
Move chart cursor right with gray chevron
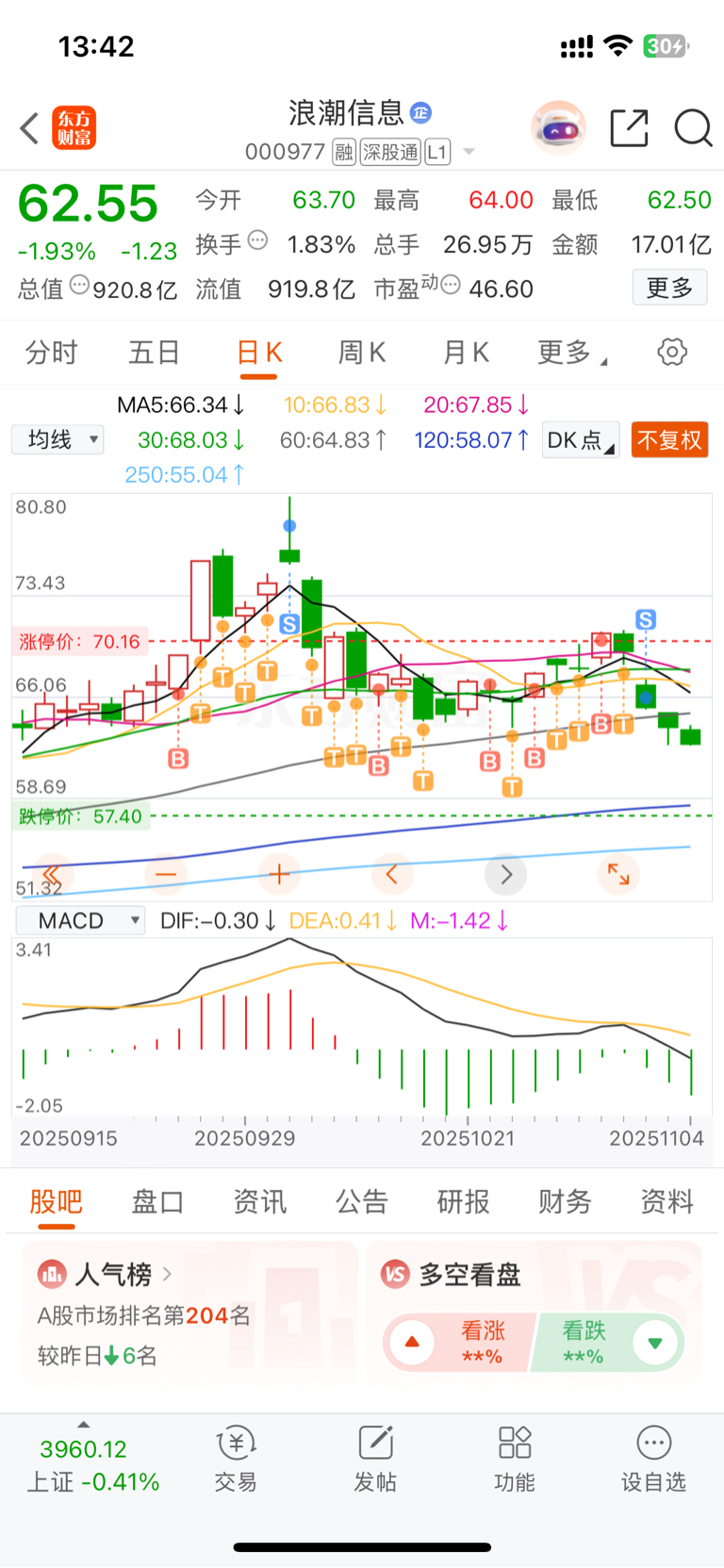pyautogui.click(x=506, y=874)
